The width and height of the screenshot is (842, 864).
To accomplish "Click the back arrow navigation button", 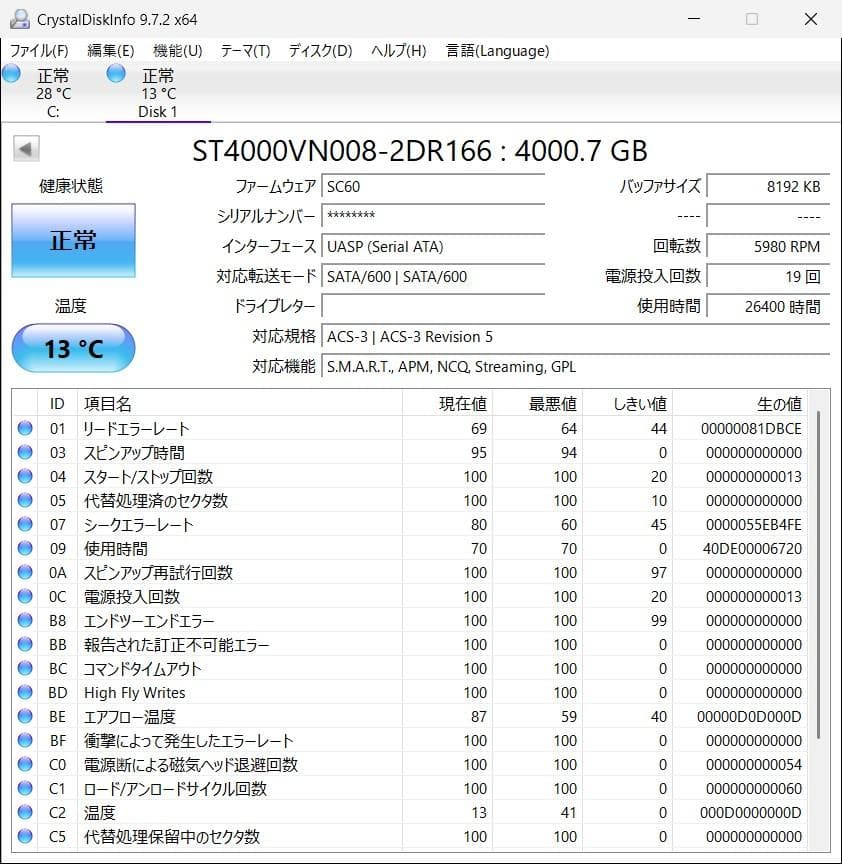I will [25, 148].
